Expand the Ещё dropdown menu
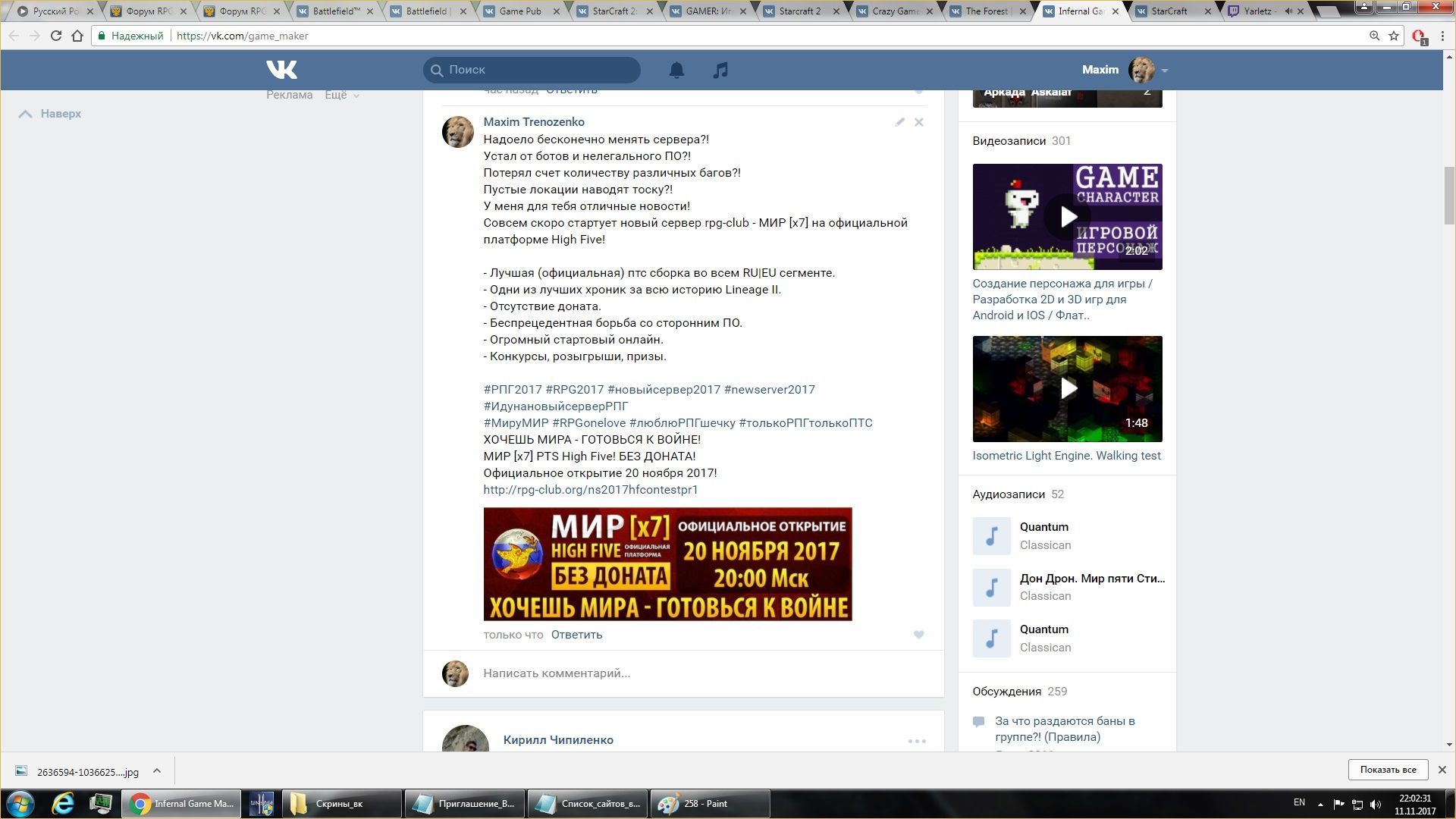The image size is (1456, 819). 341,95
